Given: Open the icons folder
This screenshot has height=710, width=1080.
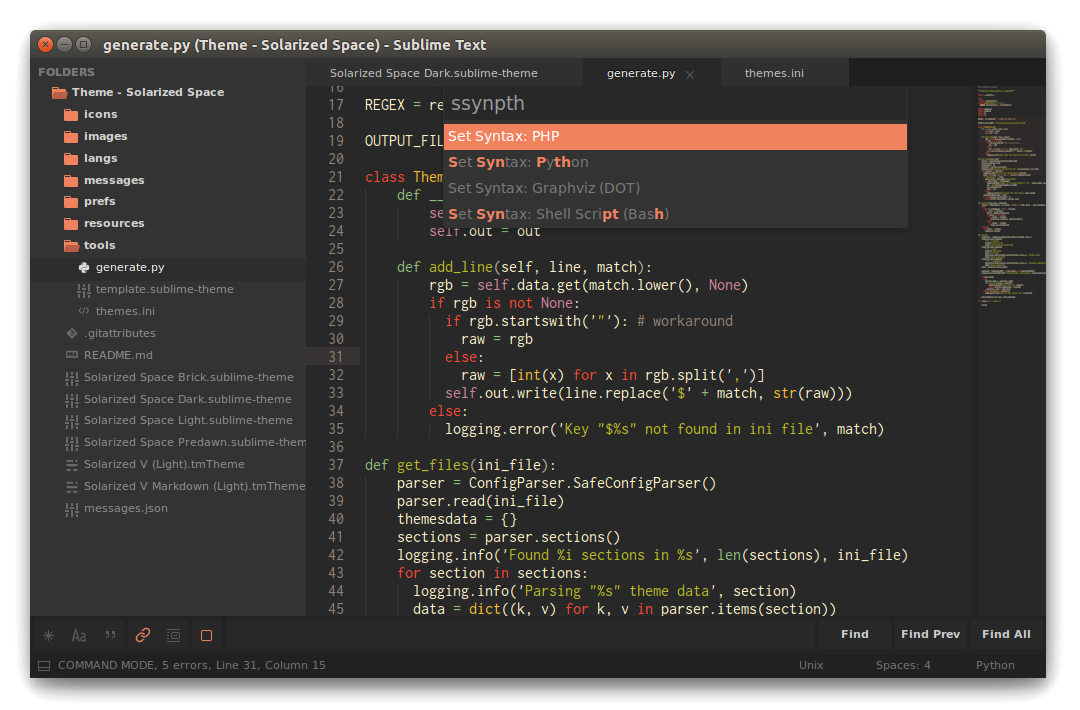Looking at the screenshot, I should coord(101,114).
